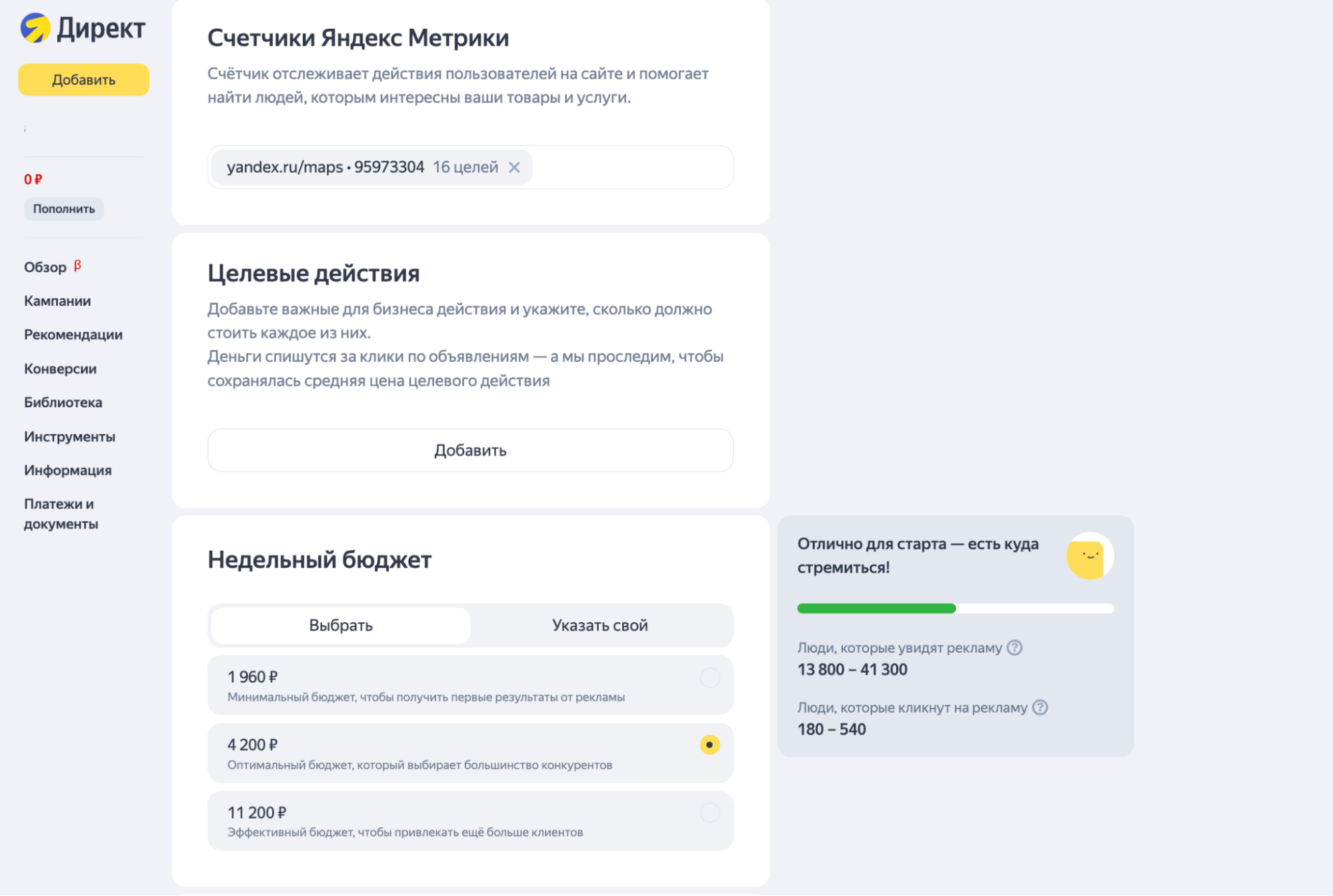Viewport: 1333px width, 896px height.
Task: Open help icon near 'Люди, которые увидят рекламу'
Action: point(1014,647)
